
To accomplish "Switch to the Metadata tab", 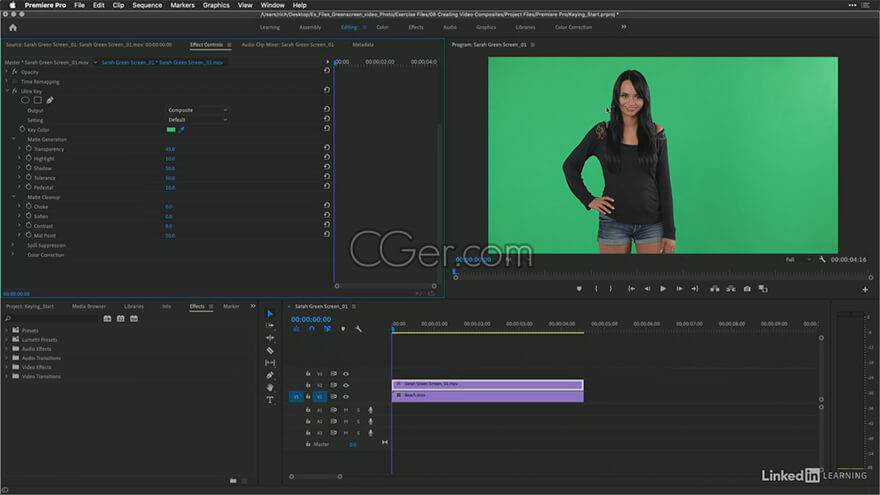I will pos(363,44).
